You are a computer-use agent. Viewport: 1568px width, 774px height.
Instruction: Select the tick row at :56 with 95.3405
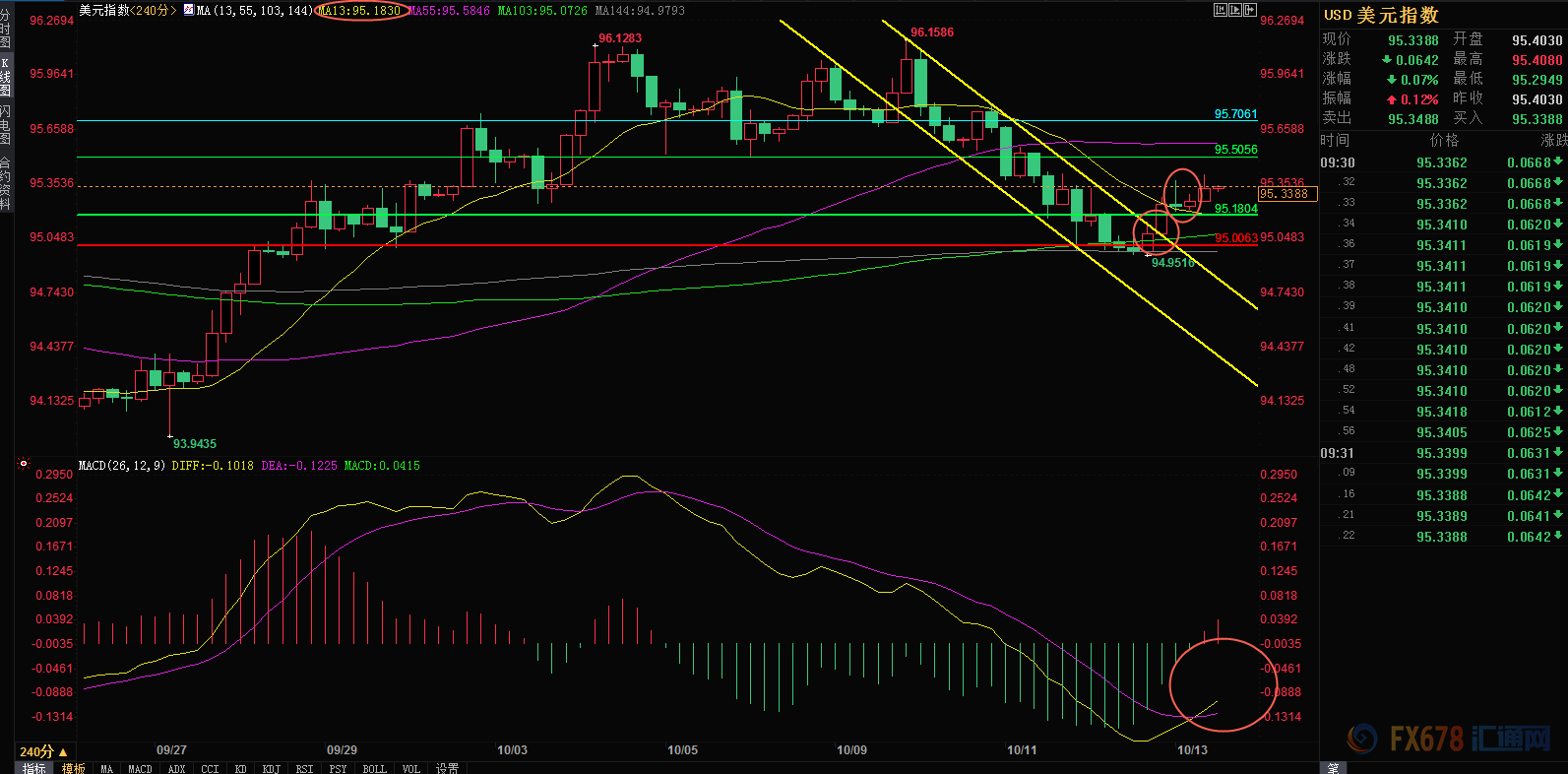click(x=1443, y=432)
